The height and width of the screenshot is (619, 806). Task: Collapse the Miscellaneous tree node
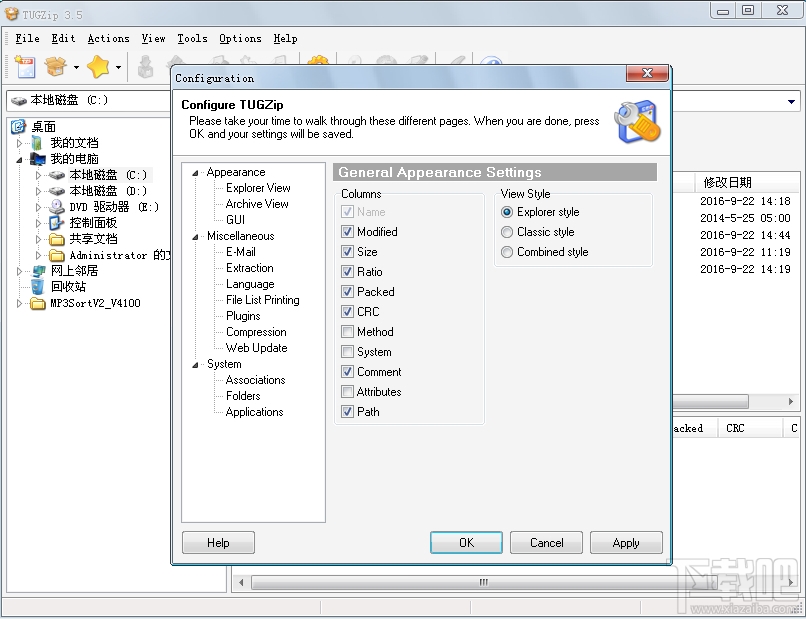(195, 237)
